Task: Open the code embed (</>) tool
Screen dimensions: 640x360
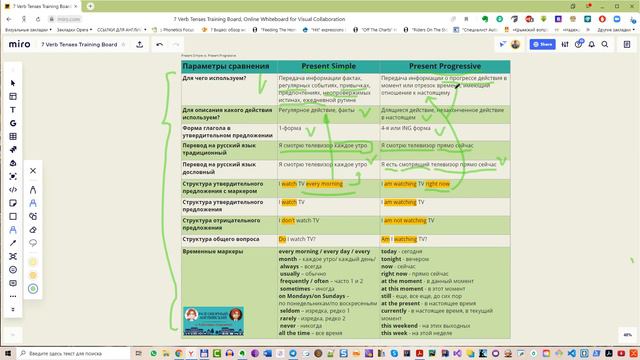Action: pyautogui.click(x=13, y=189)
